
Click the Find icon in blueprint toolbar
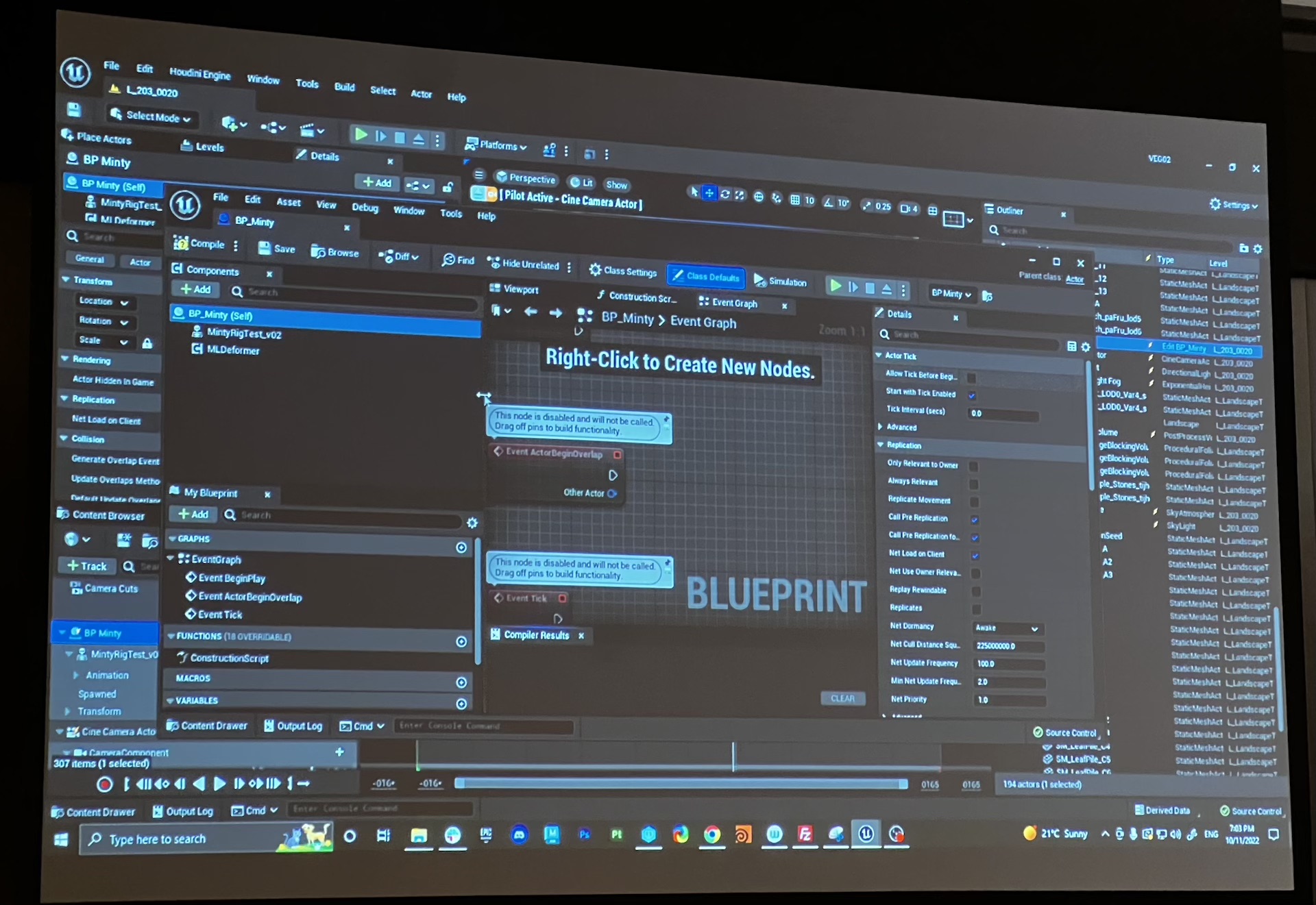pos(449,260)
